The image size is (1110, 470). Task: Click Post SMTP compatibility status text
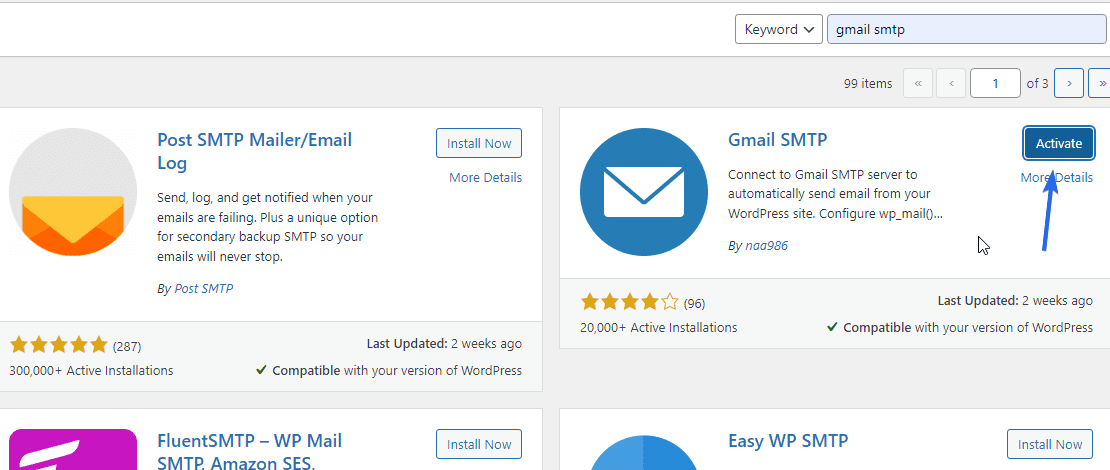389,370
